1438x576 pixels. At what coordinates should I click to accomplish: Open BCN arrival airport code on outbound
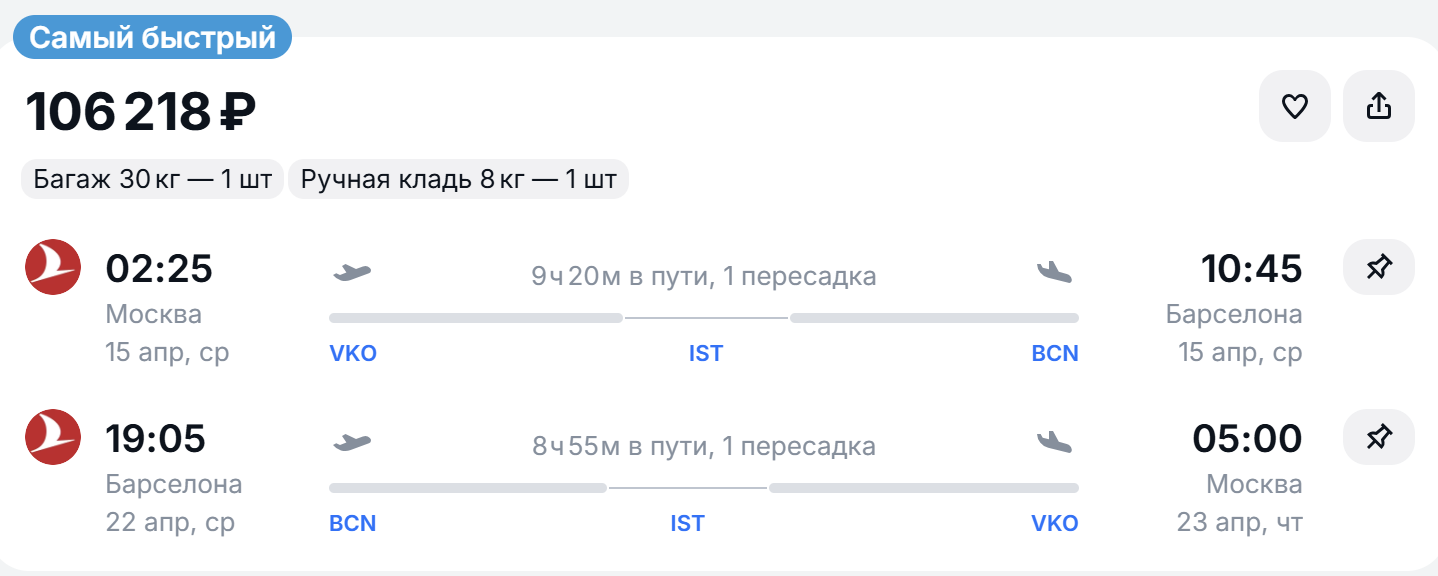point(1055,353)
